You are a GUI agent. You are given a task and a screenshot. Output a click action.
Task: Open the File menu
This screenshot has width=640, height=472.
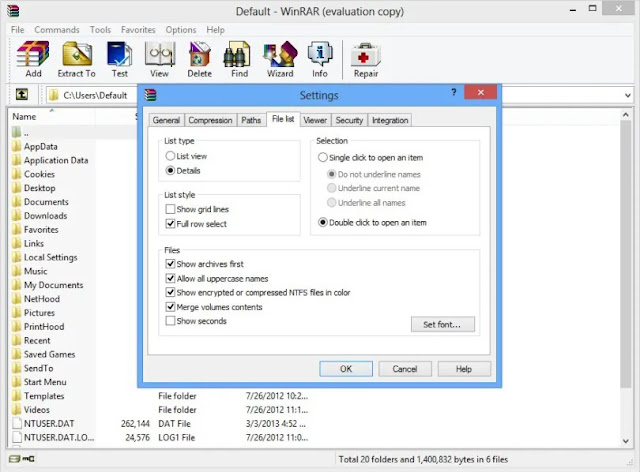pos(17,30)
